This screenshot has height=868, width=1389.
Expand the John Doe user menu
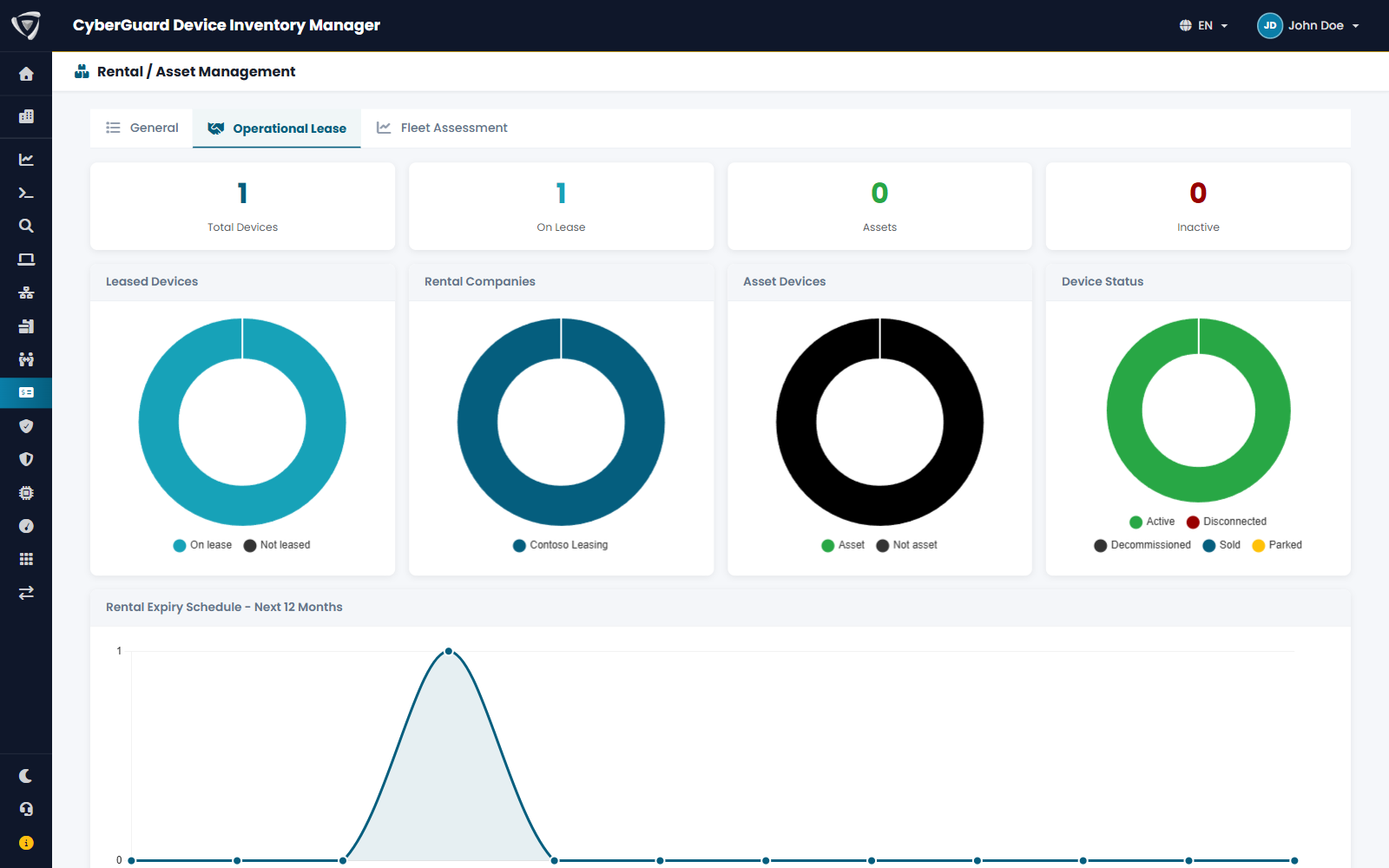click(1308, 25)
